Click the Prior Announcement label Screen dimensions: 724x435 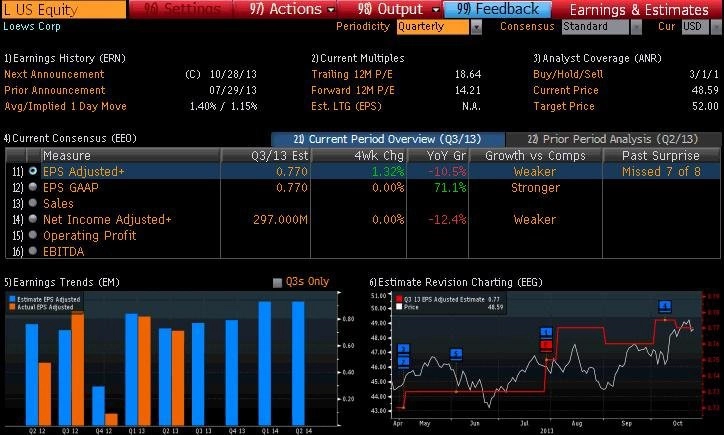pyautogui.click(x=54, y=90)
